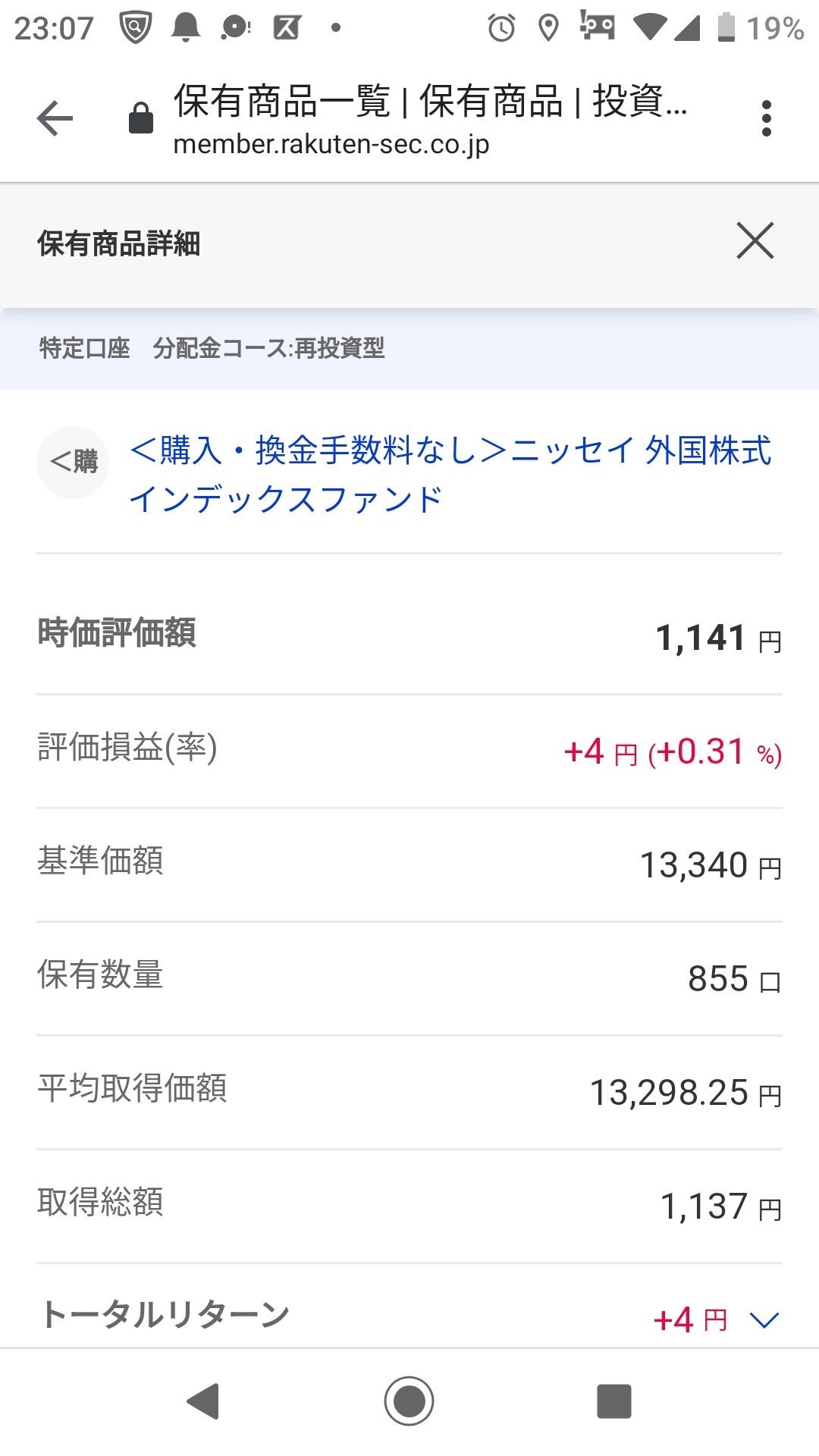Image resolution: width=819 pixels, height=1456 pixels.
Task: Open the browser three-dot menu
Action: (x=766, y=119)
